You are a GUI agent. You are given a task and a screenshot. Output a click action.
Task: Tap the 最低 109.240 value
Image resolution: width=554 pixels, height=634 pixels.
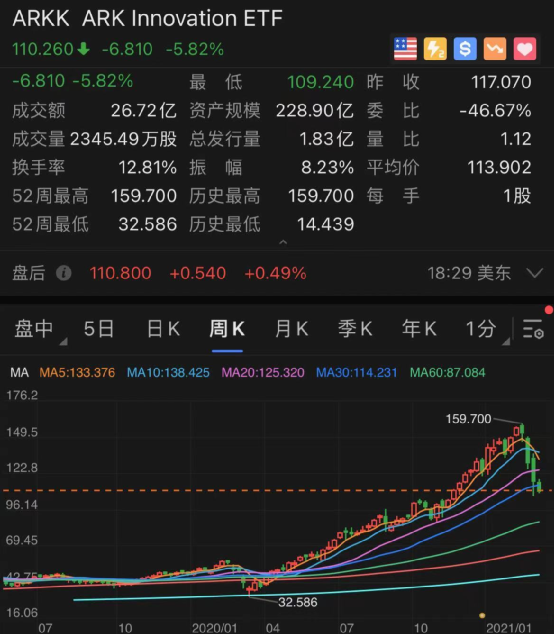pyautogui.click(x=321, y=82)
